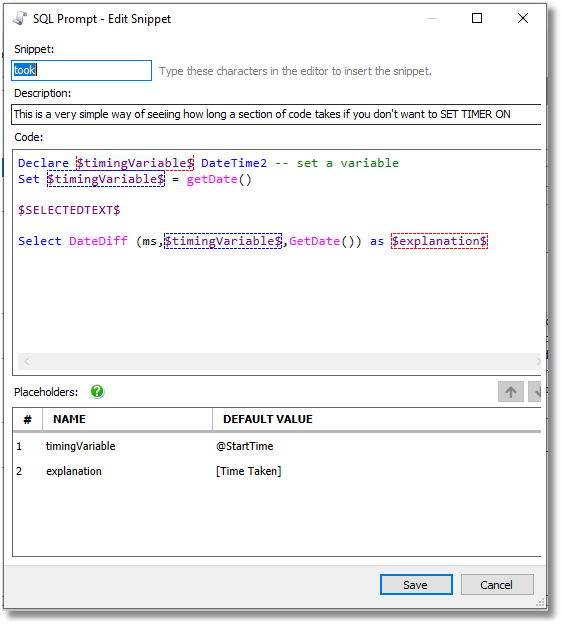Save the snippet
Viewport: 562px width, 625px height.
(x=416, y=584)
